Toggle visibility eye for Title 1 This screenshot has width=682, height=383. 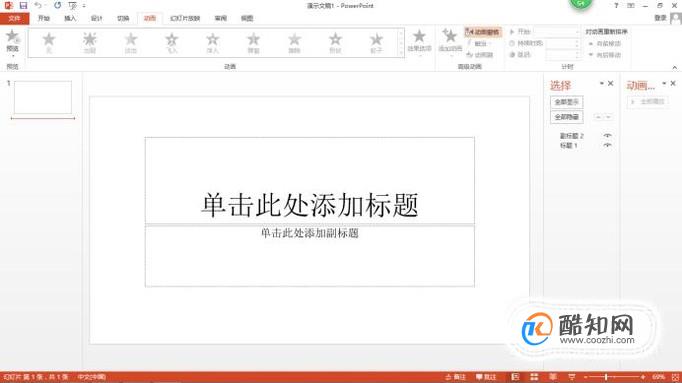608,145
